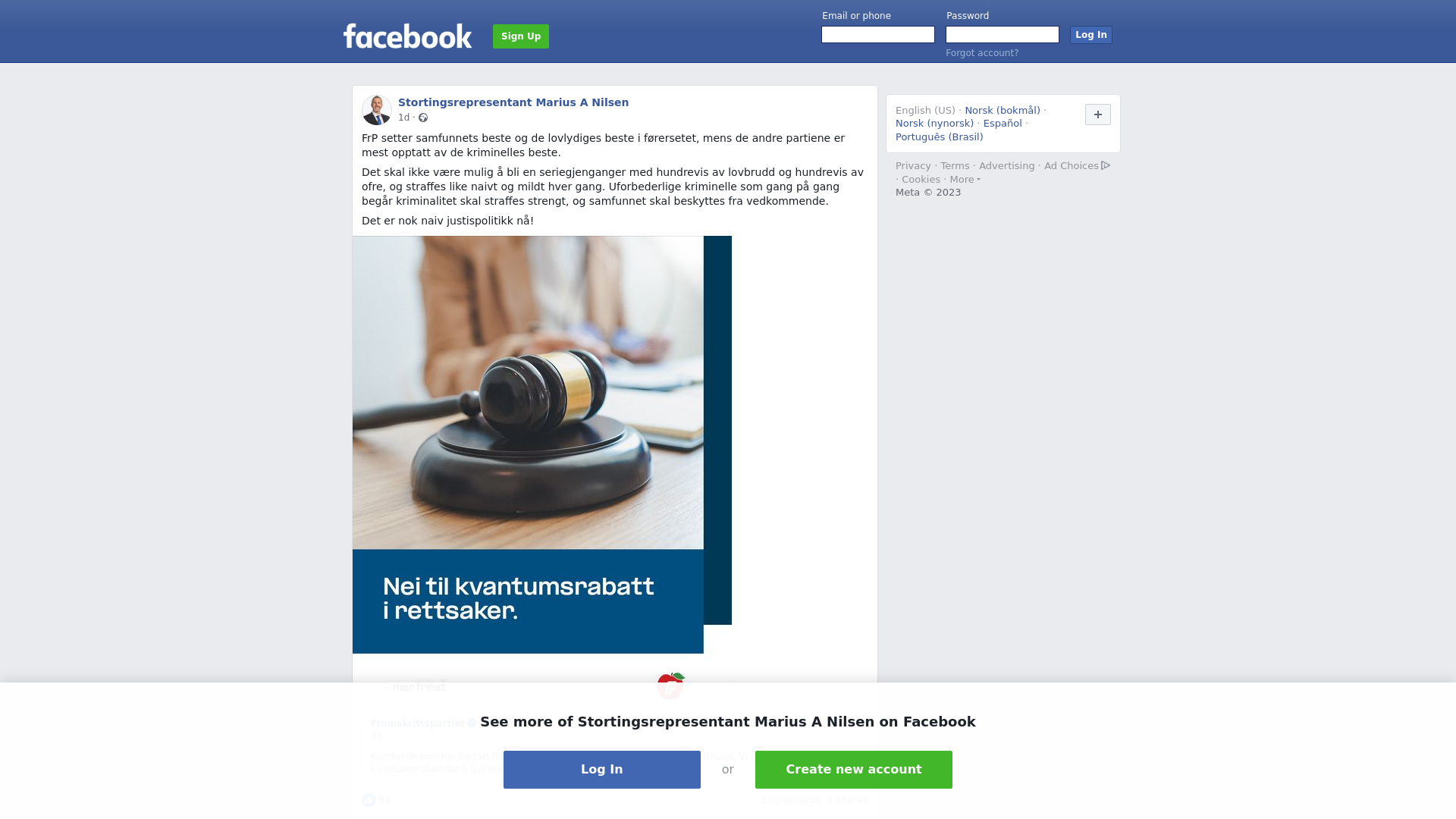
Task: Select Português (Brasil) language
Action: 939,137
